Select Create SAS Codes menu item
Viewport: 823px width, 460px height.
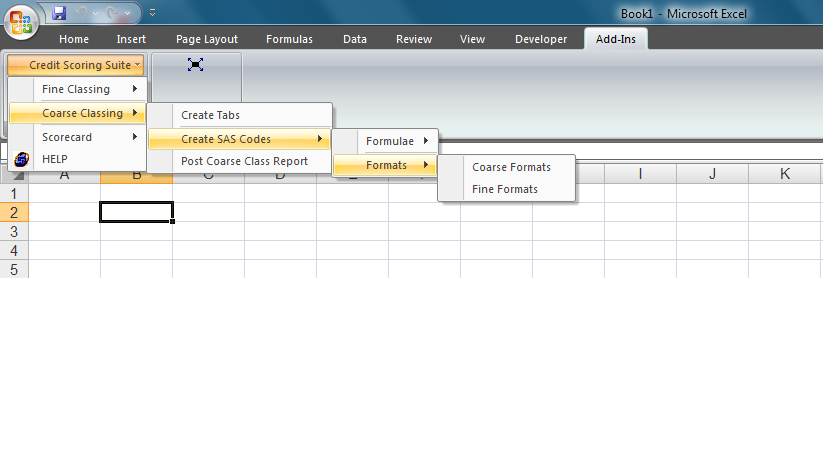tap(240, 139)
